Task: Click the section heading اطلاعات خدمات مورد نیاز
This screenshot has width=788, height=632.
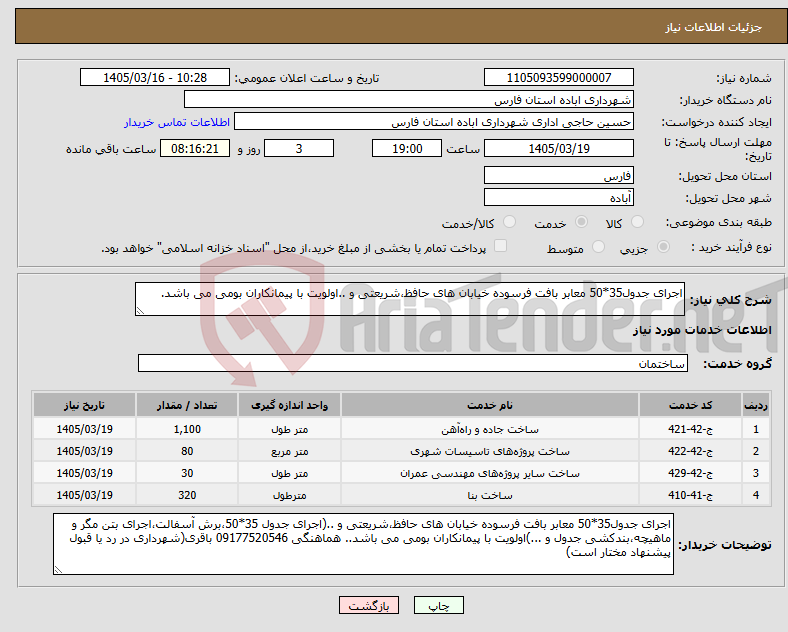Action: click(x=702, y=330)
